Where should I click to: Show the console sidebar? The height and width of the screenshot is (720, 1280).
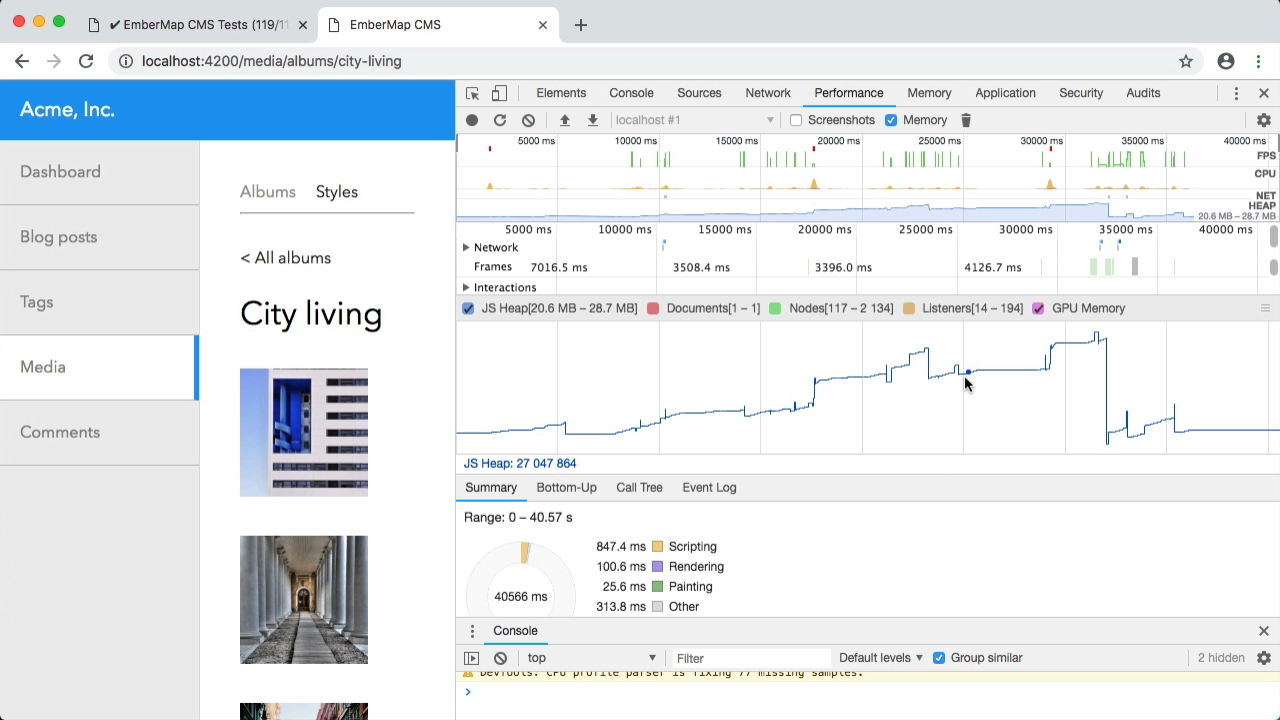coord(471,658)
